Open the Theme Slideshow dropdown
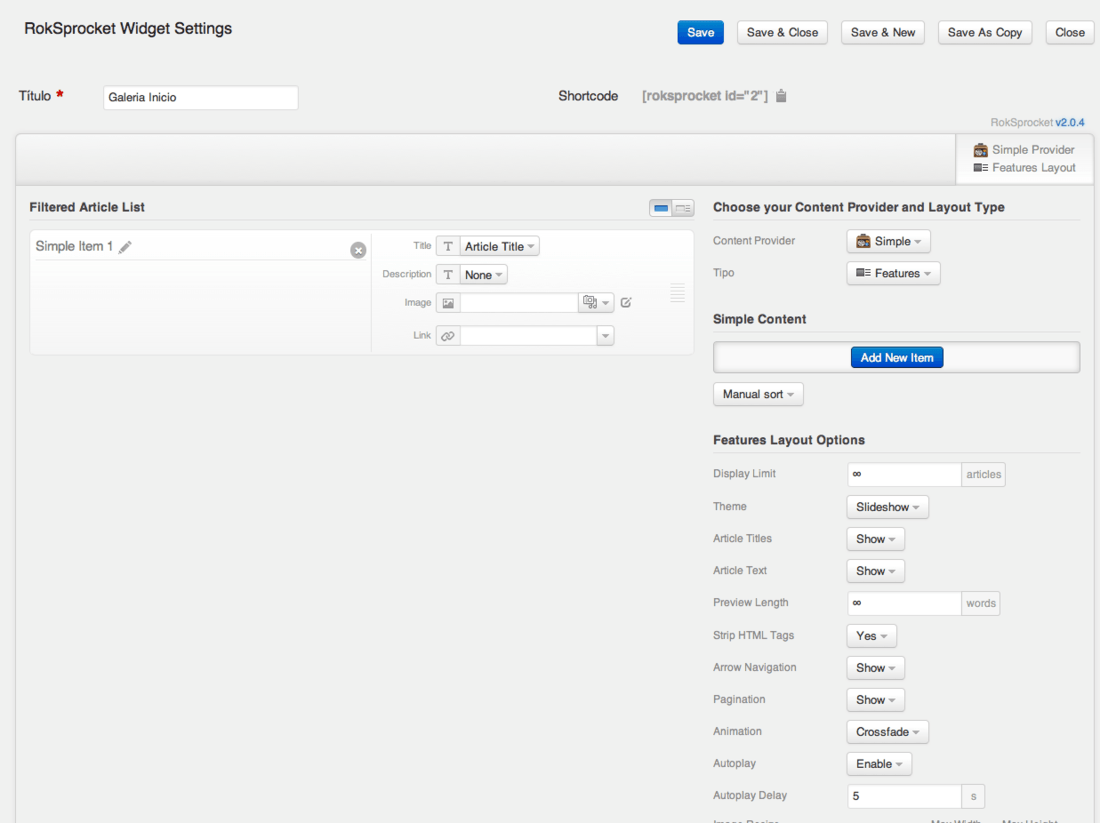 pyautogui.click(x=887, y=507)
